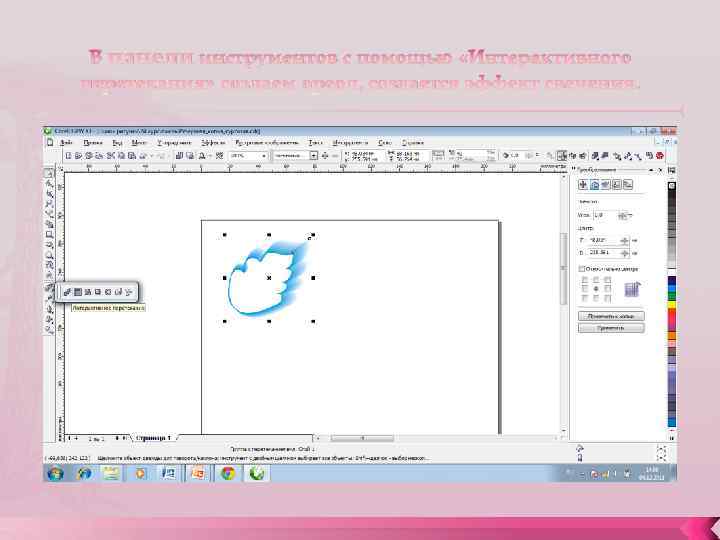This screenshot has height=540, width=720.
Task: Pick the yellow swatch in color palette
Action: coord(672,304)
